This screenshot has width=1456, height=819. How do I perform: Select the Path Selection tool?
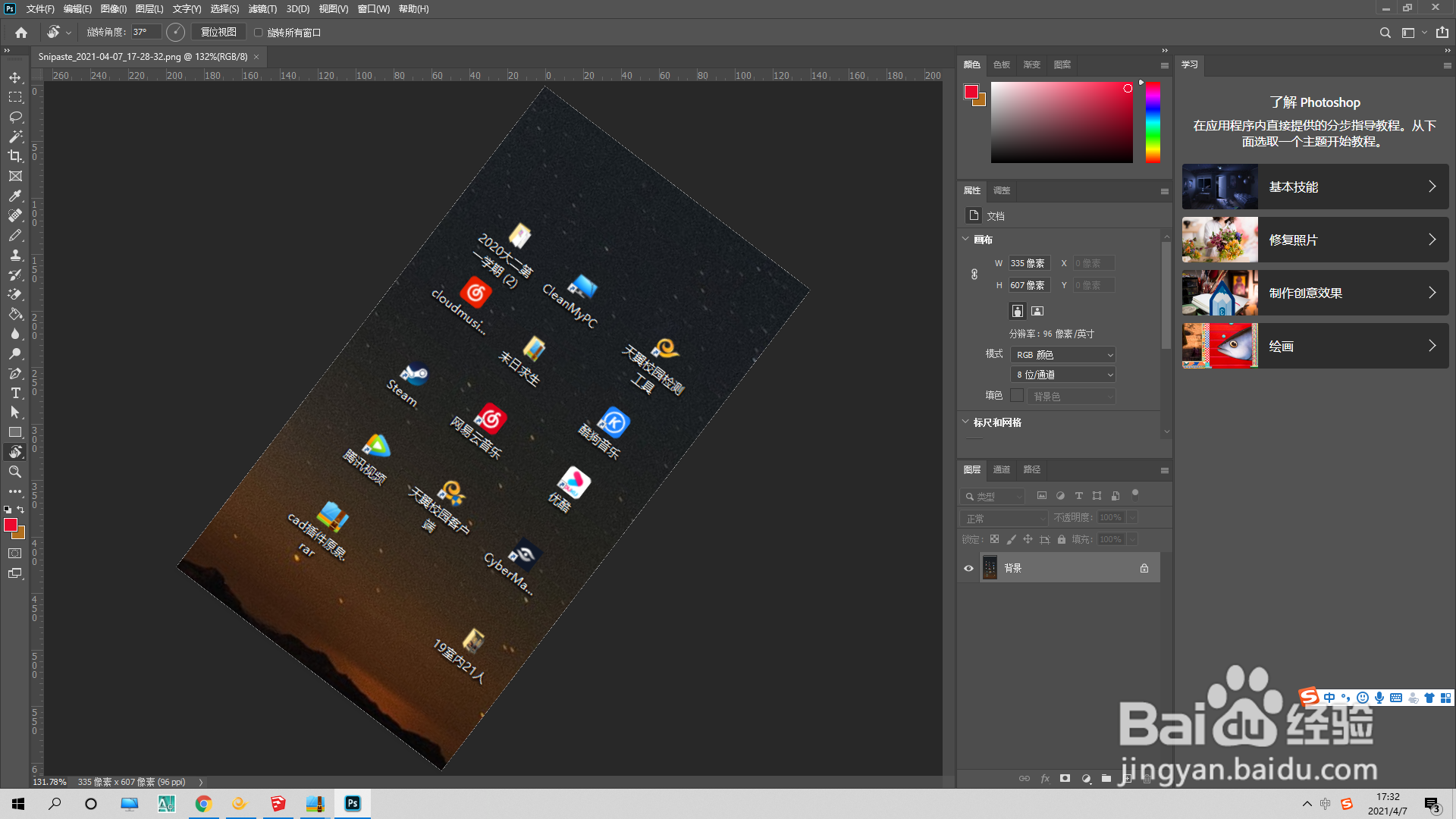pyautogui.click(x=15, y=413)
